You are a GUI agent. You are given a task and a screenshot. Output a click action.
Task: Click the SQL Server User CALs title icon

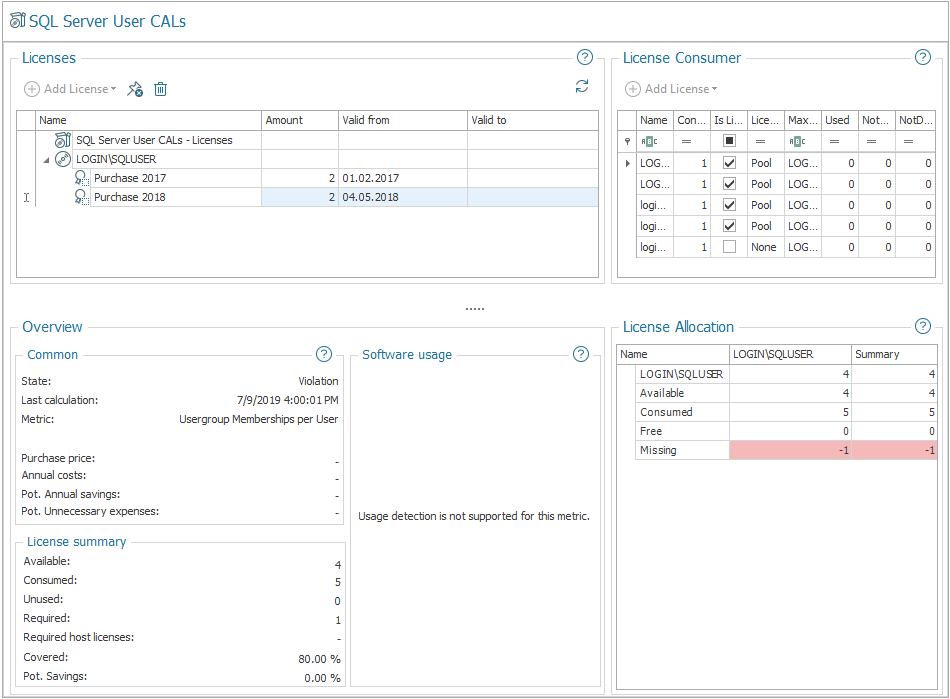(18, 21)
